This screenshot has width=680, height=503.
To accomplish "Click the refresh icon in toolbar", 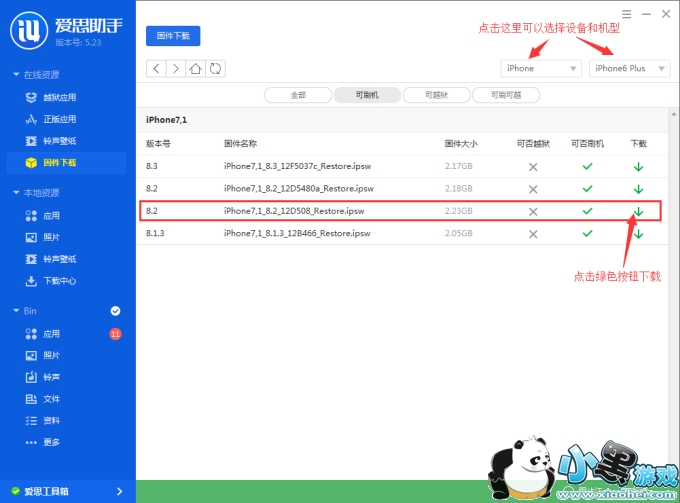I will 215,68.
